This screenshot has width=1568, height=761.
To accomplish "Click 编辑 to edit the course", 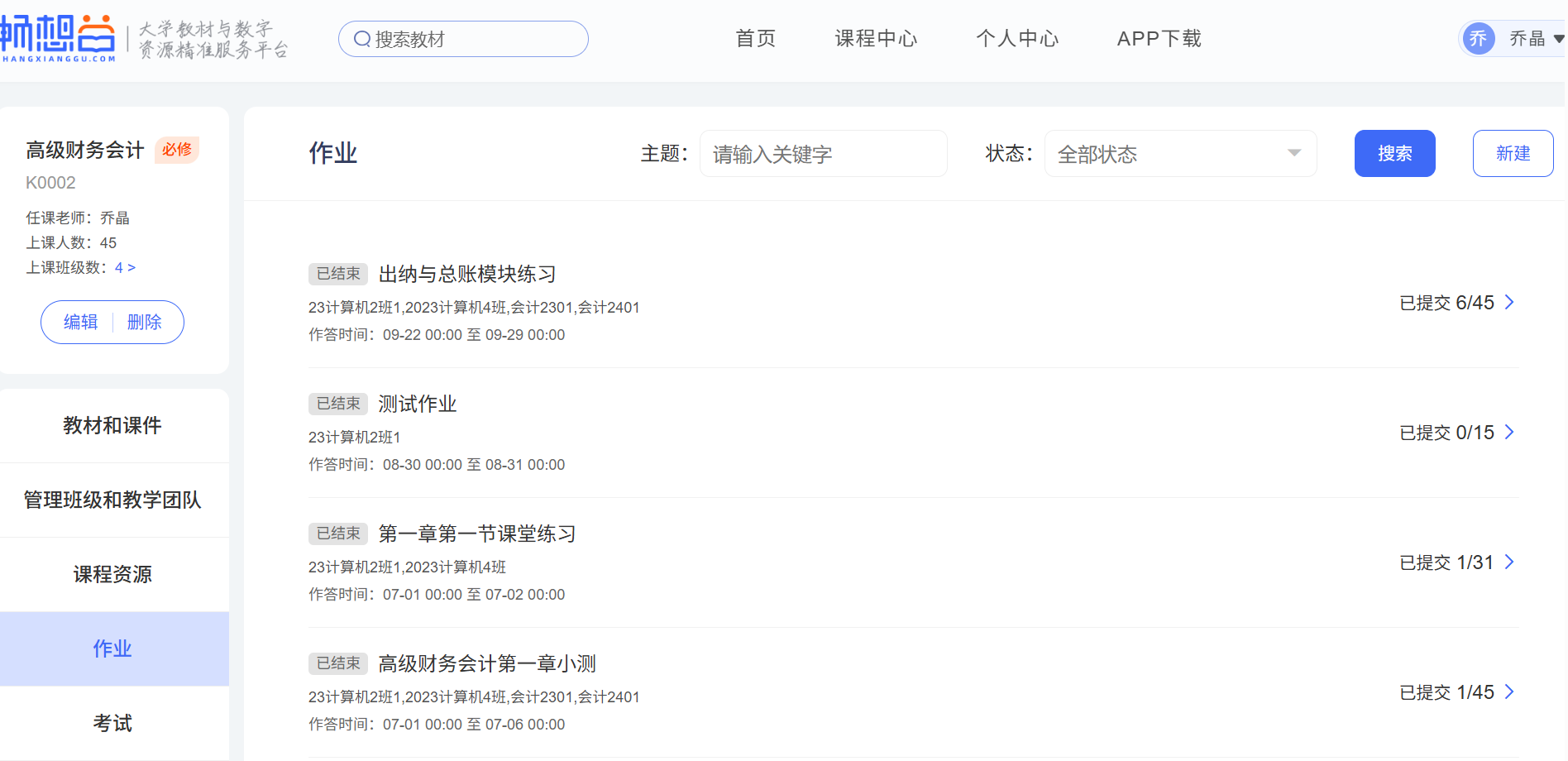I will (80, 323).
